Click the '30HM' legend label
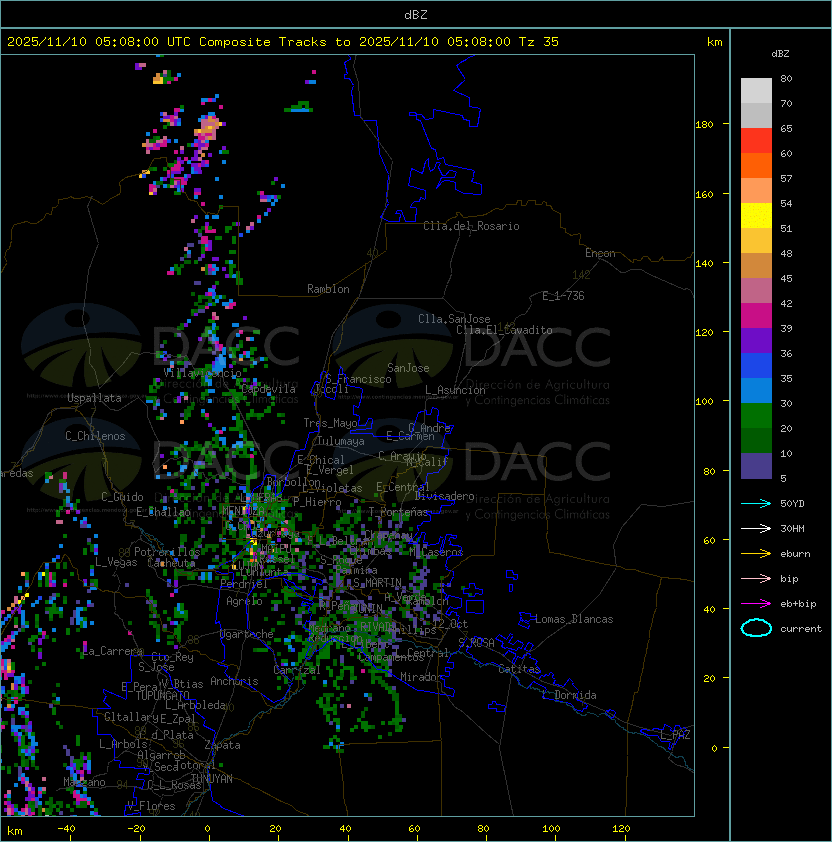Screen dimensions: 832x842 792,528
